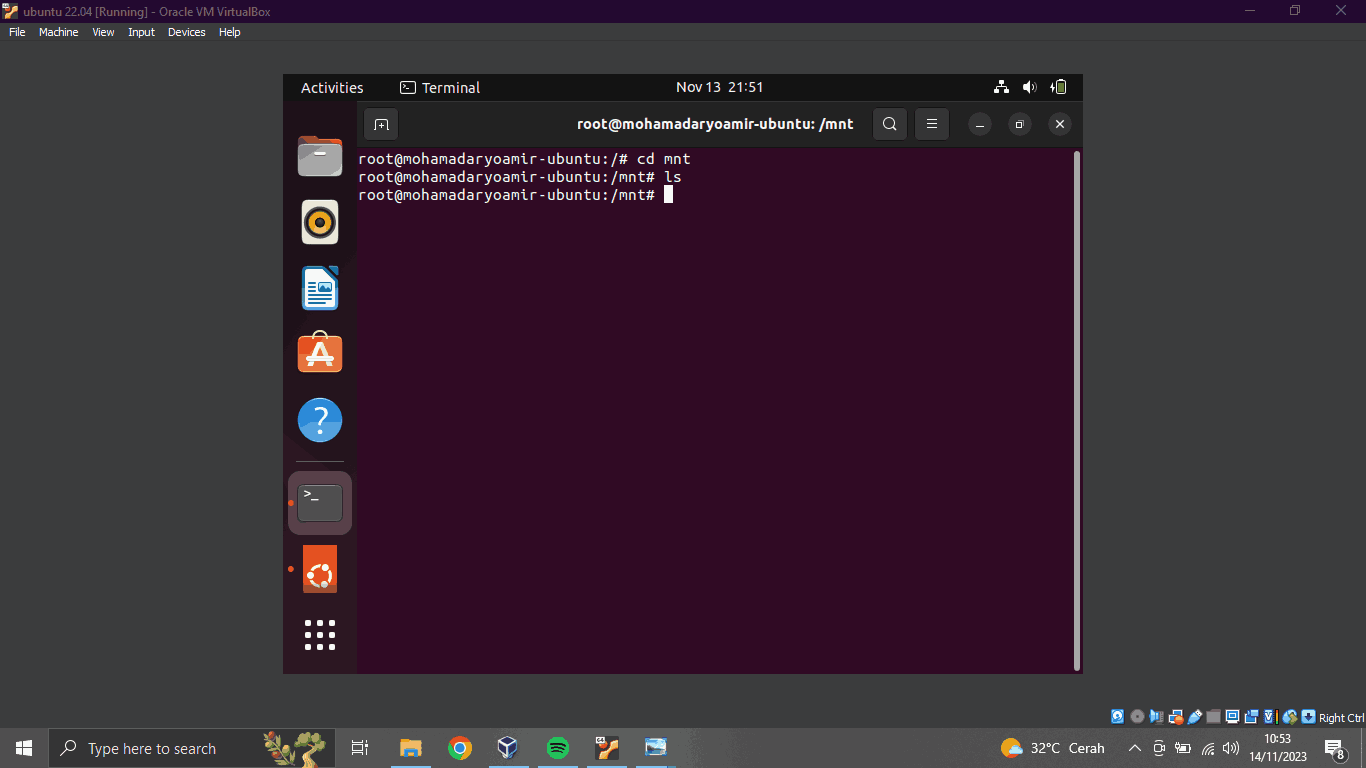Click the volume icon in Ubuntu top bar
Image resolution: width=1366 pixels, height=768 pixels.
point(1030,88)
